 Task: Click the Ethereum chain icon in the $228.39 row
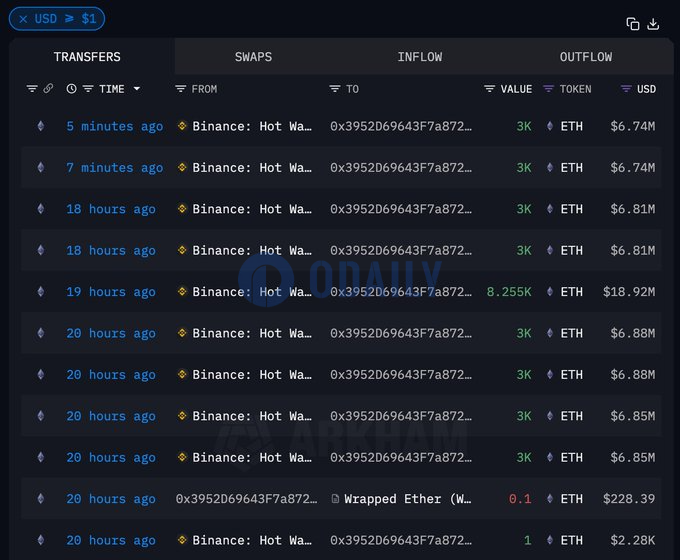pyautogui.click(x=41, y=499)
